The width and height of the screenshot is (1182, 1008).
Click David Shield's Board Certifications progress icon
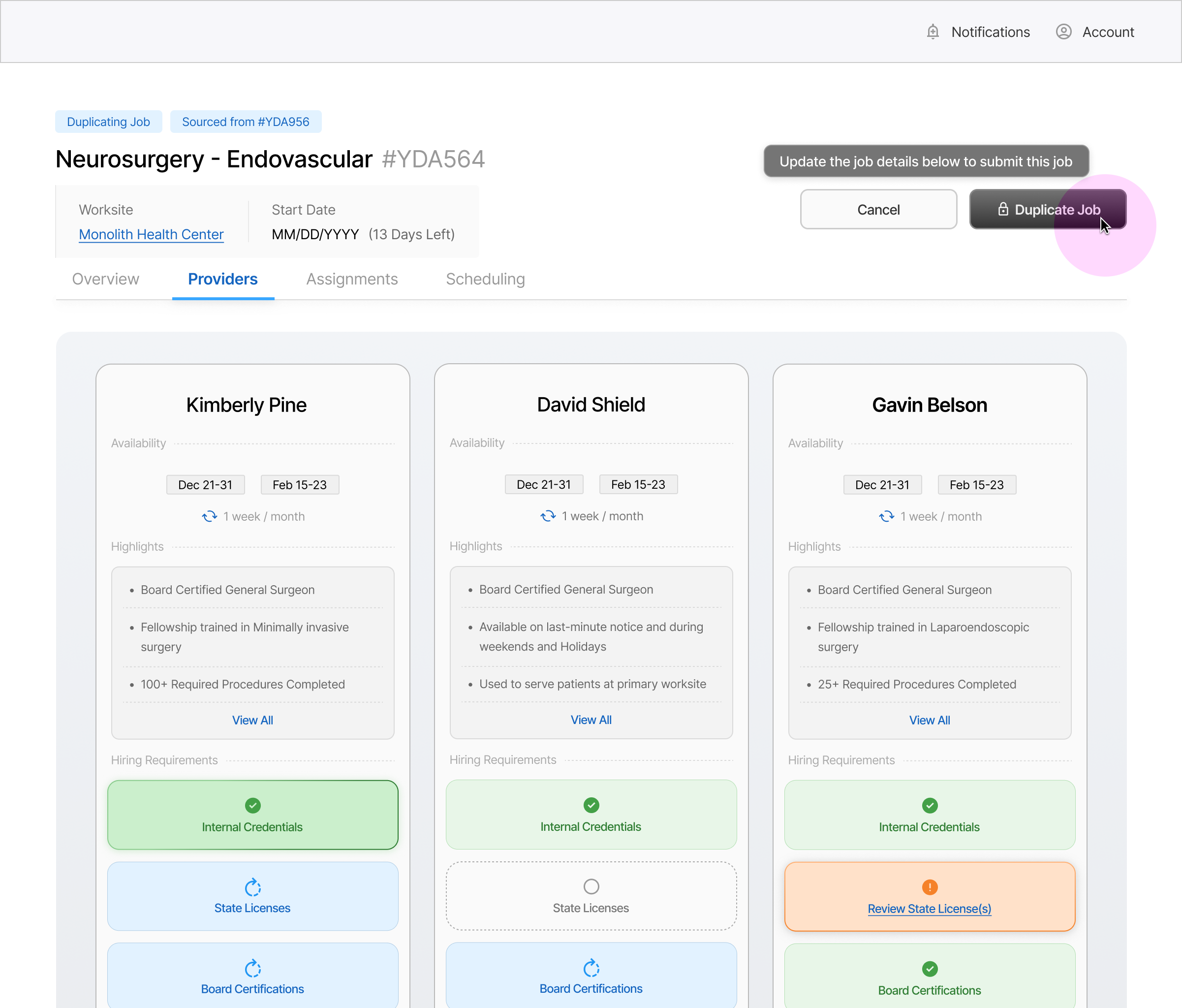(x=591, y=968)
